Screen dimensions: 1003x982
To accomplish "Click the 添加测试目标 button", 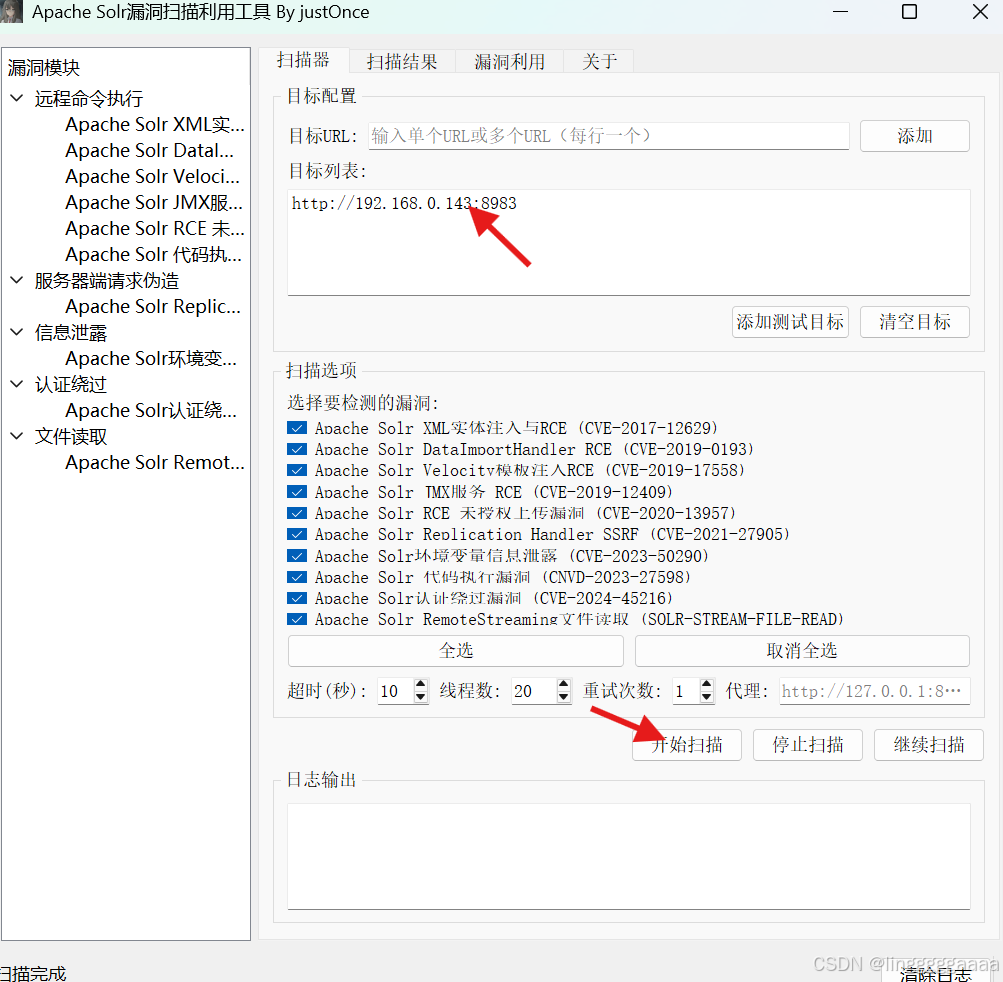I will (790, 322).
